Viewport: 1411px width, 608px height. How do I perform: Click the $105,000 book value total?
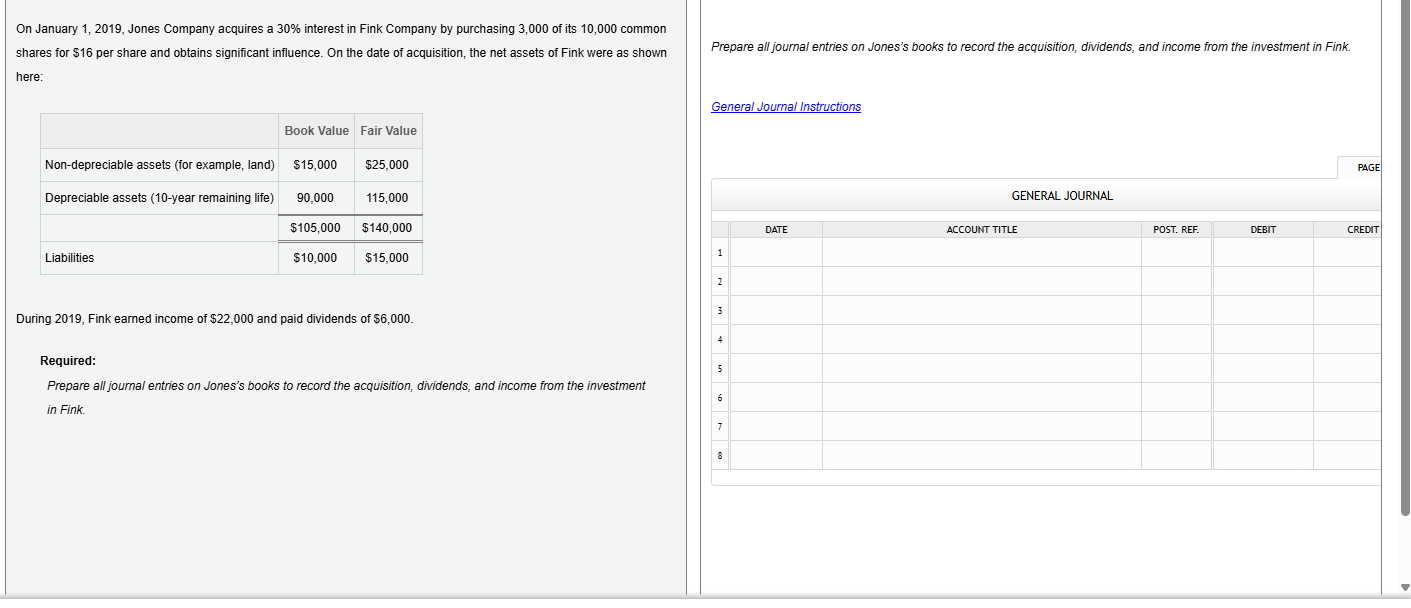pyautogui.click(x=315, y=228)
